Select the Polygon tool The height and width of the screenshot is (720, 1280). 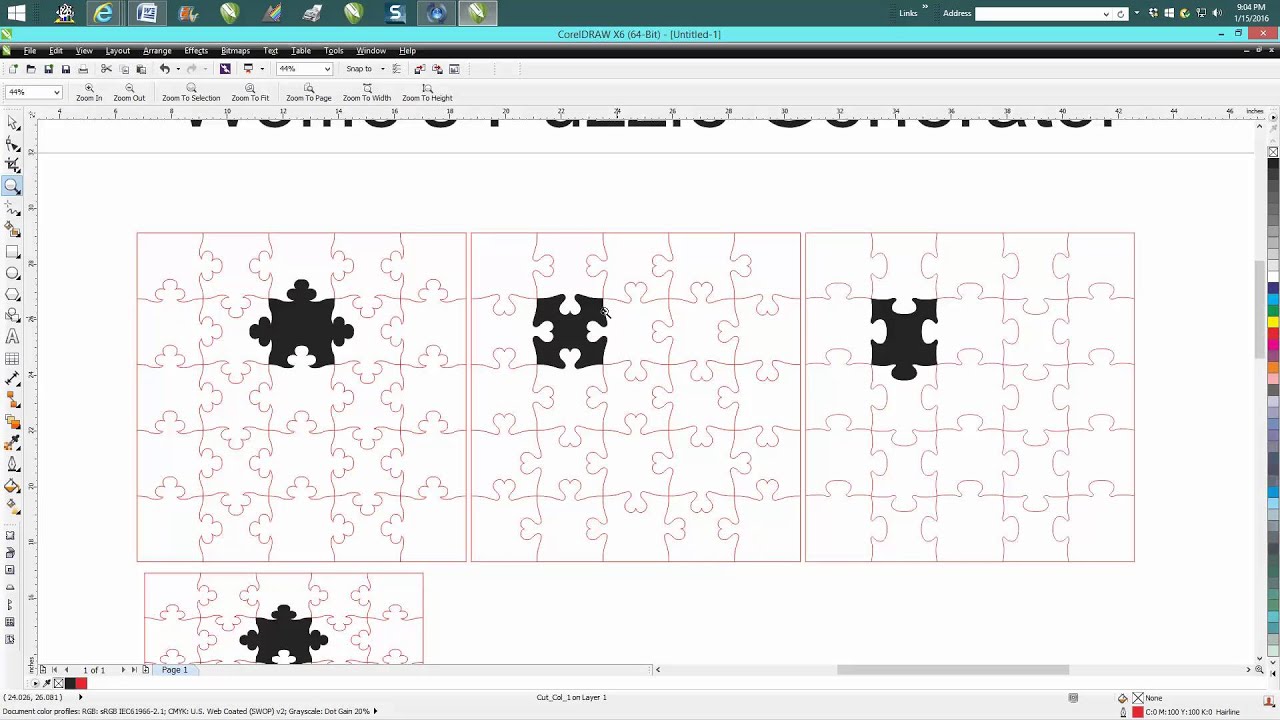coord(12,294)
